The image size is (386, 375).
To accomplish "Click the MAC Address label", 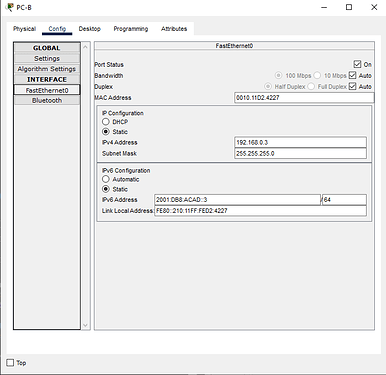I will point(113,98).
